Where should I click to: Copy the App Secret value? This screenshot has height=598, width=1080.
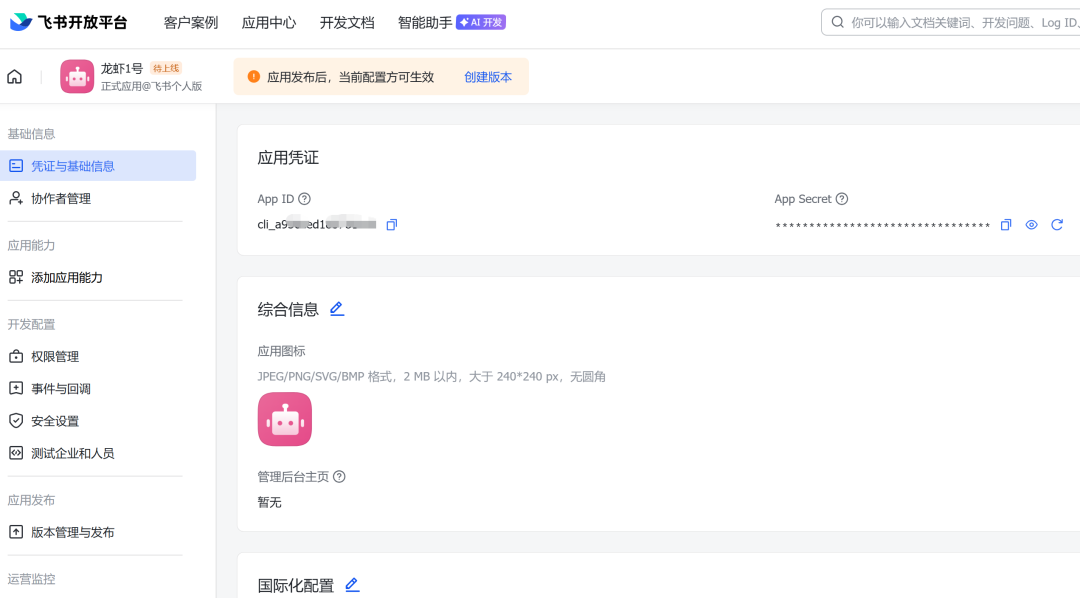click(x=1006, y=225)
